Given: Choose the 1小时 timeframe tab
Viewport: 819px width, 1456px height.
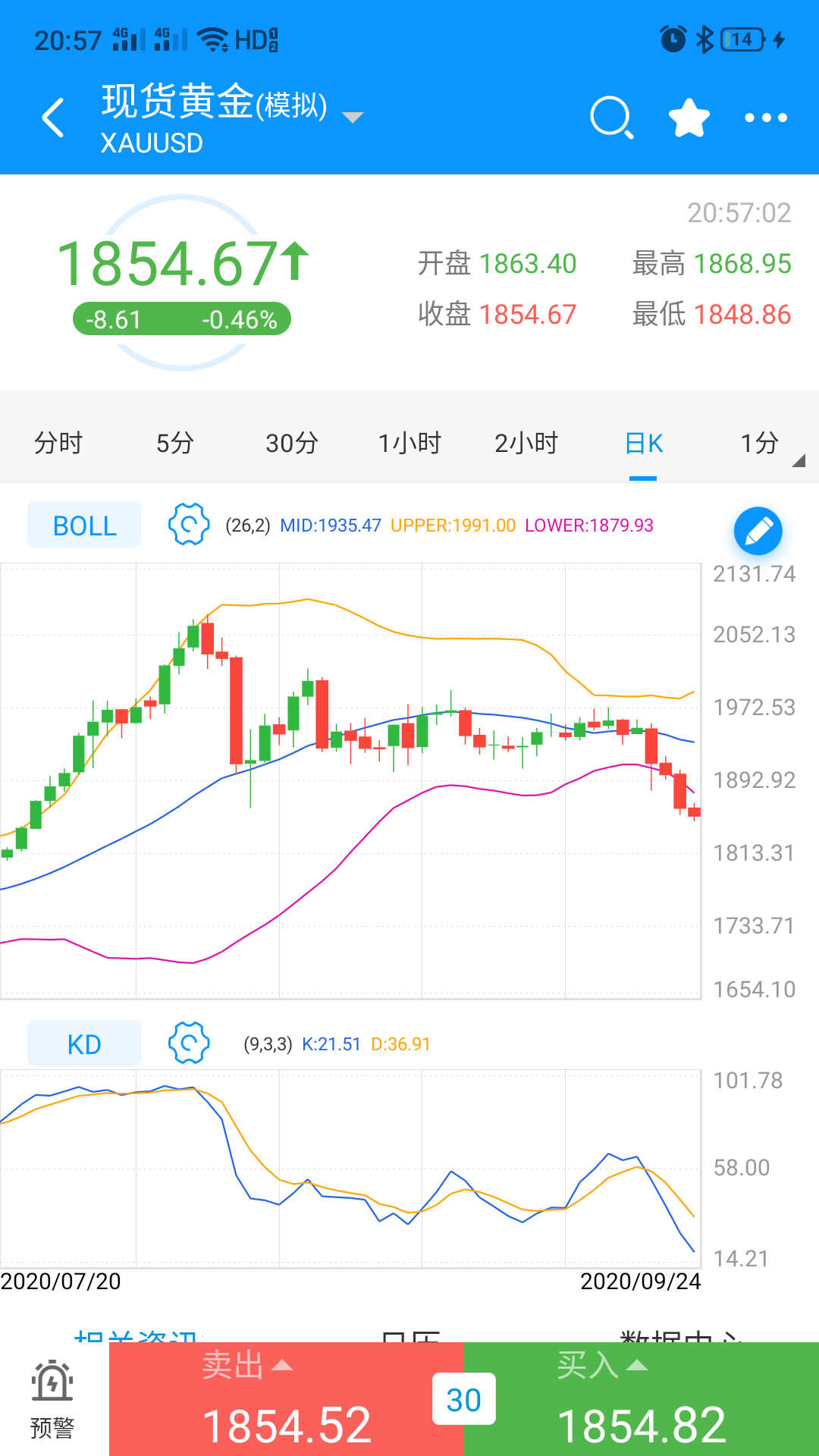Looking at the screenshot, I should click(409, 443).
